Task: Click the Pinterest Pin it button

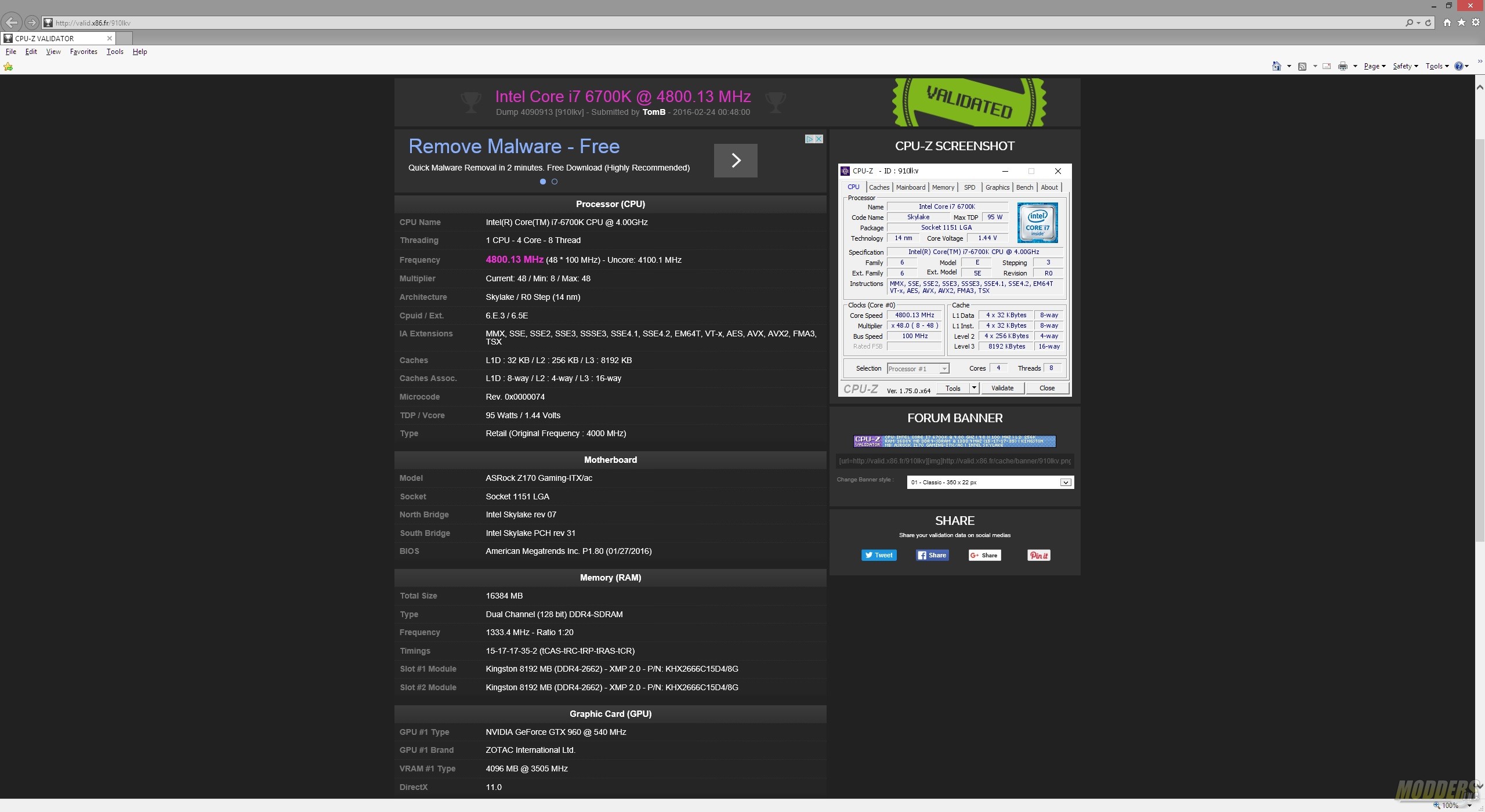Action: 1038,556
